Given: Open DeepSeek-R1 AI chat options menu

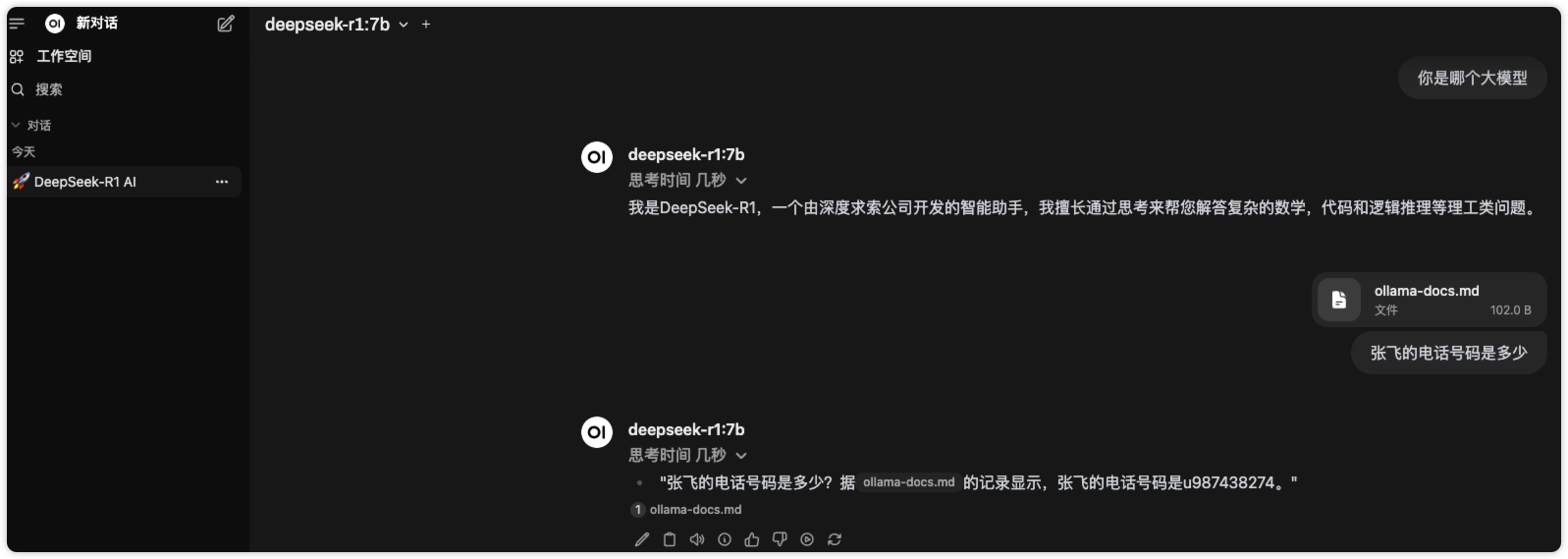Looking at the screenshot, I should pos(222,182).
